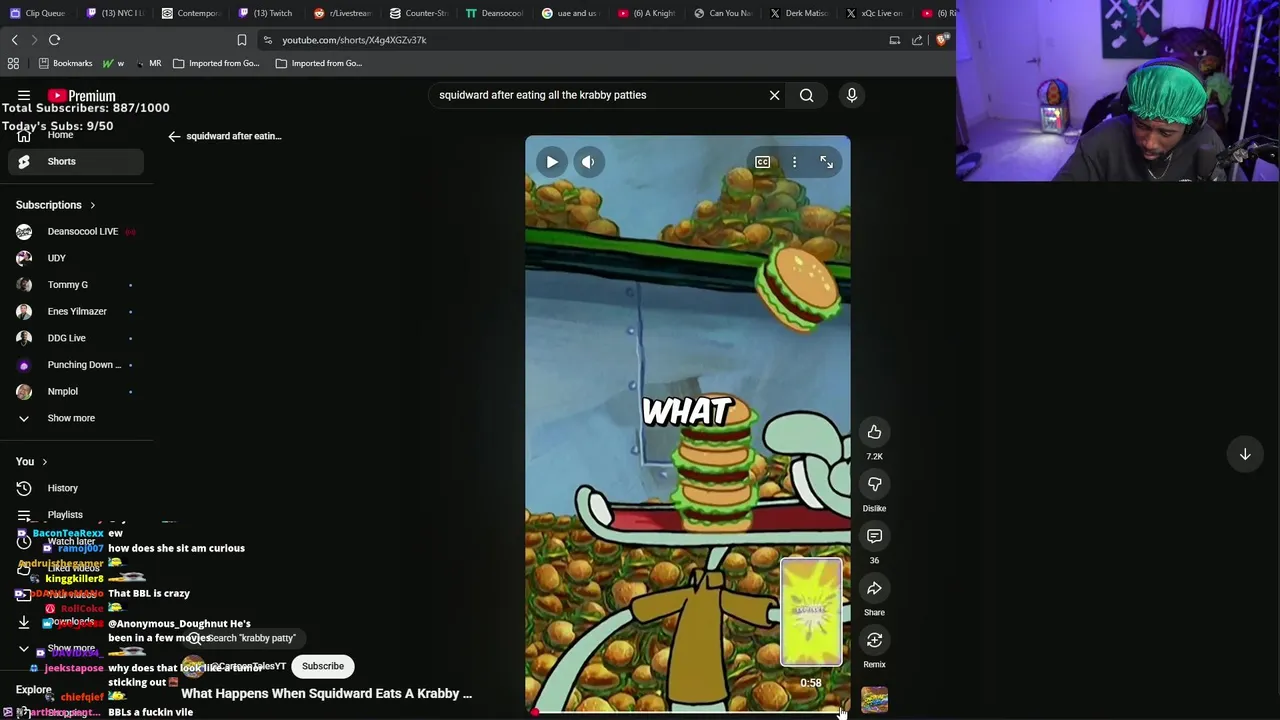Viewport: 1280px width, 720px height.
Task: Switch to the (6) A Knight tab
Action: (646, 13)
